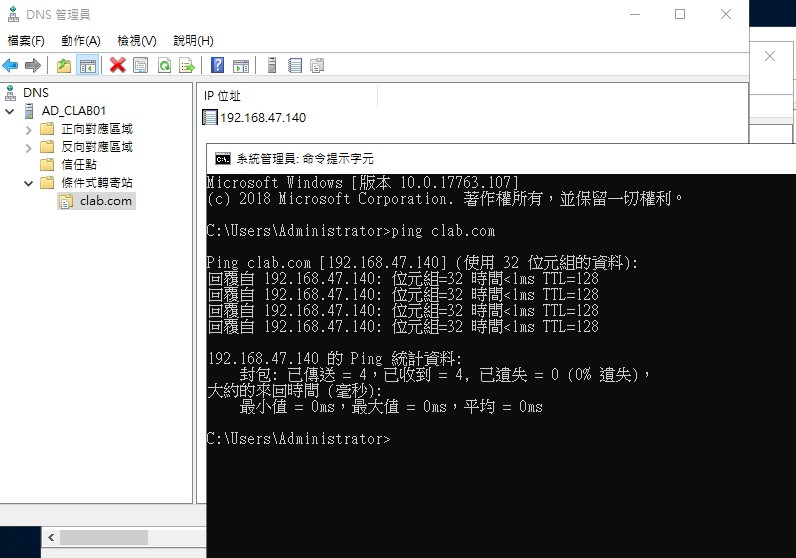
Task: Maximize the DNS 管理員 window
Action: [x=680, y=14]
